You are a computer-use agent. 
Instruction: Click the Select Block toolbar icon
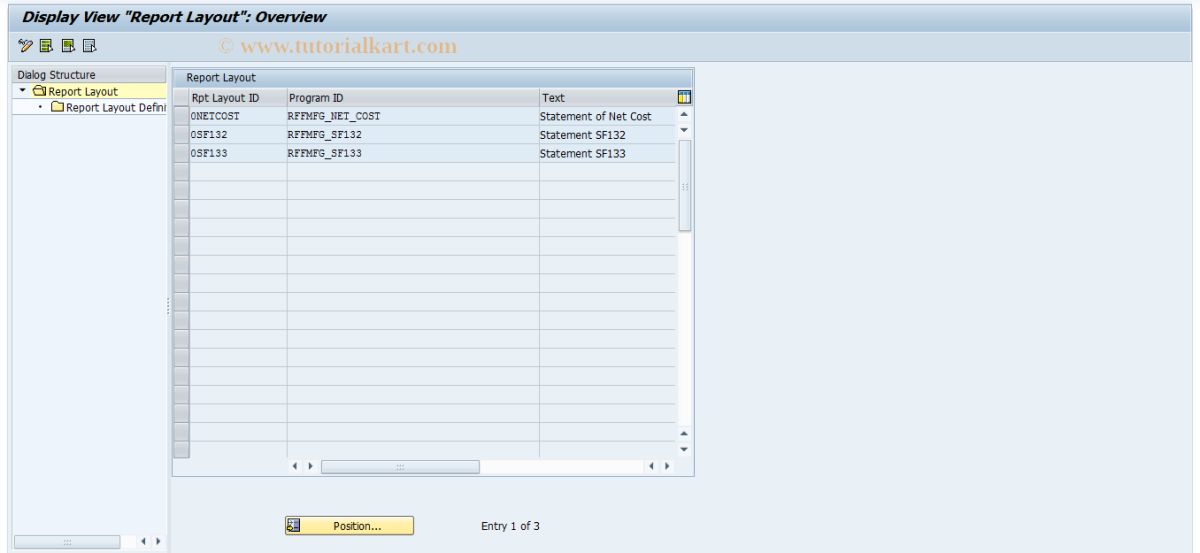point(67,46)
